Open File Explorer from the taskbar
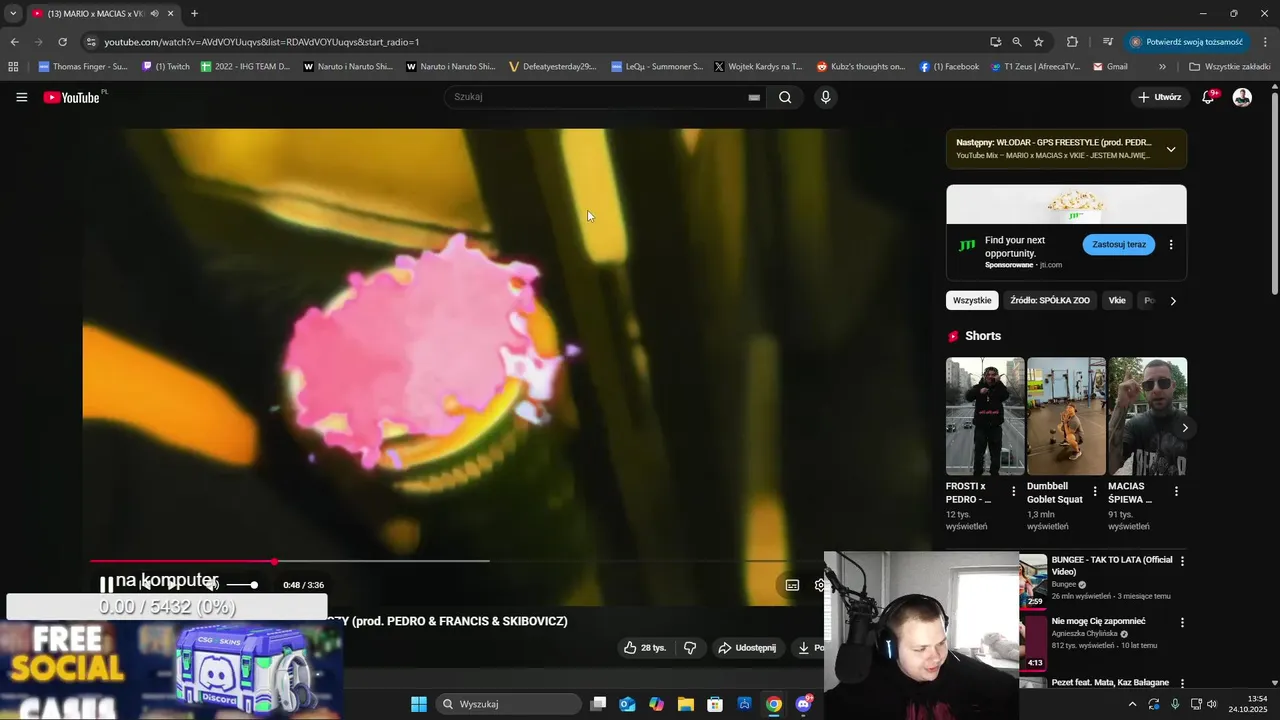 686,704
